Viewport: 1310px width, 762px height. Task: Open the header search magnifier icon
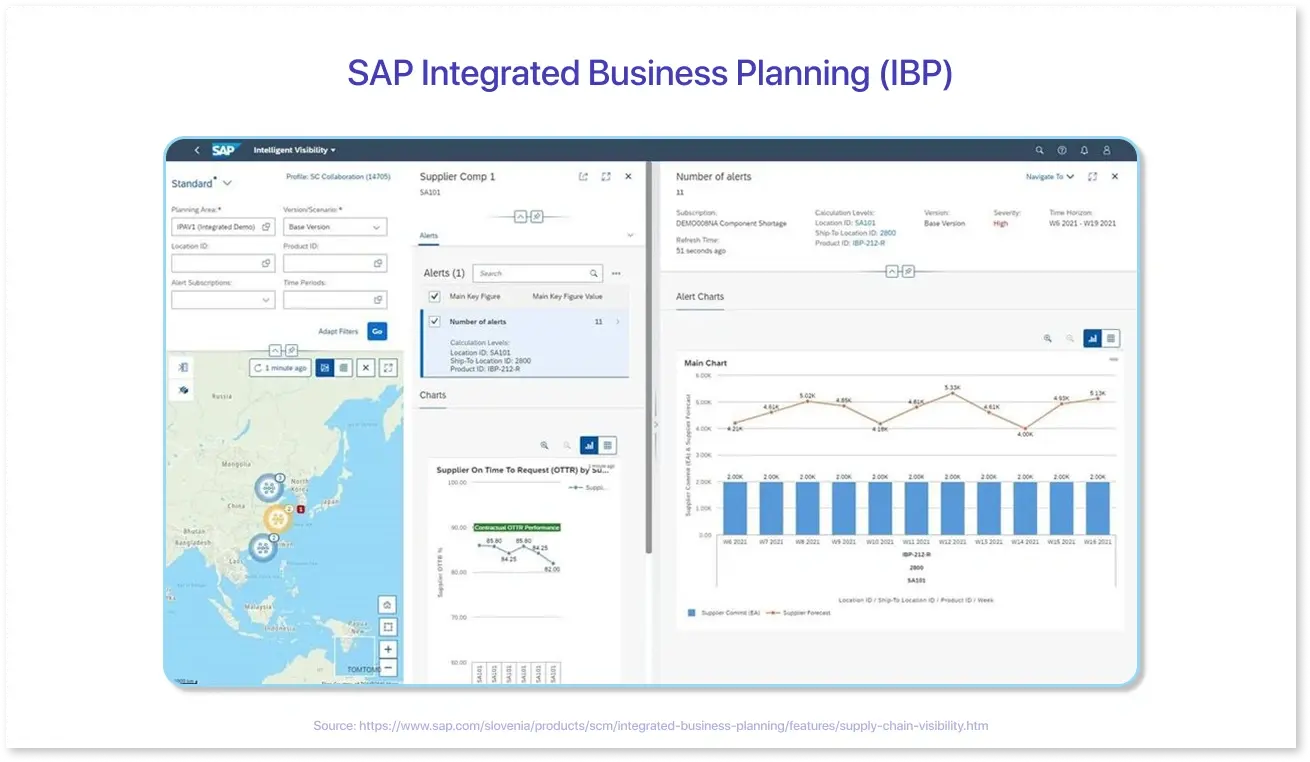point(1040,150)
